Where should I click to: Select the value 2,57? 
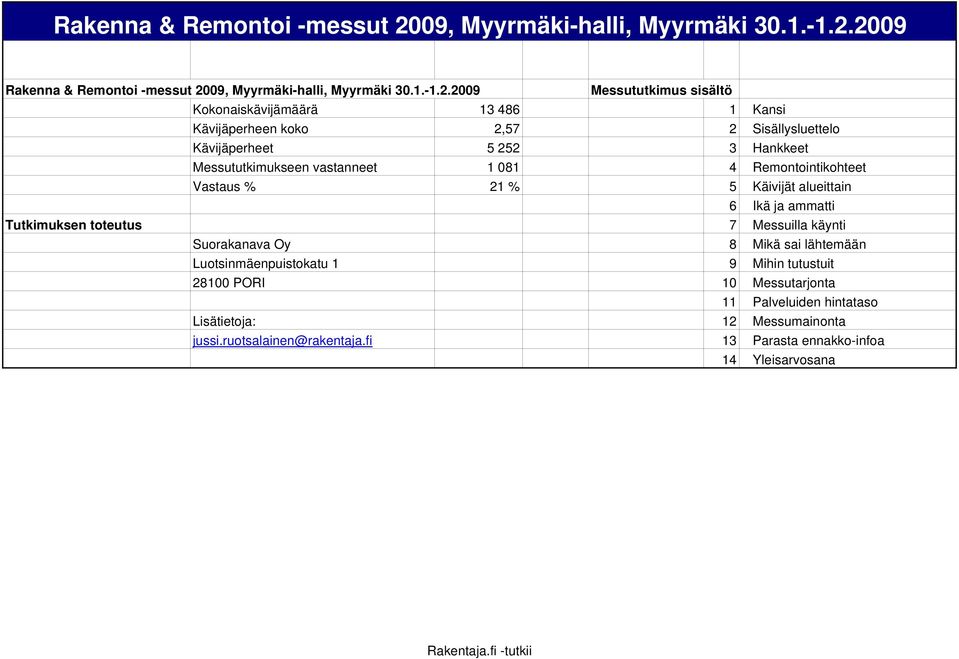point(507,129)
